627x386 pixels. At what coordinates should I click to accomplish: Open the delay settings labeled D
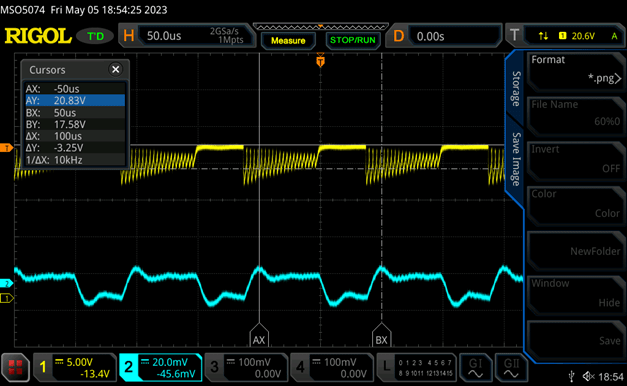point(399,36)
